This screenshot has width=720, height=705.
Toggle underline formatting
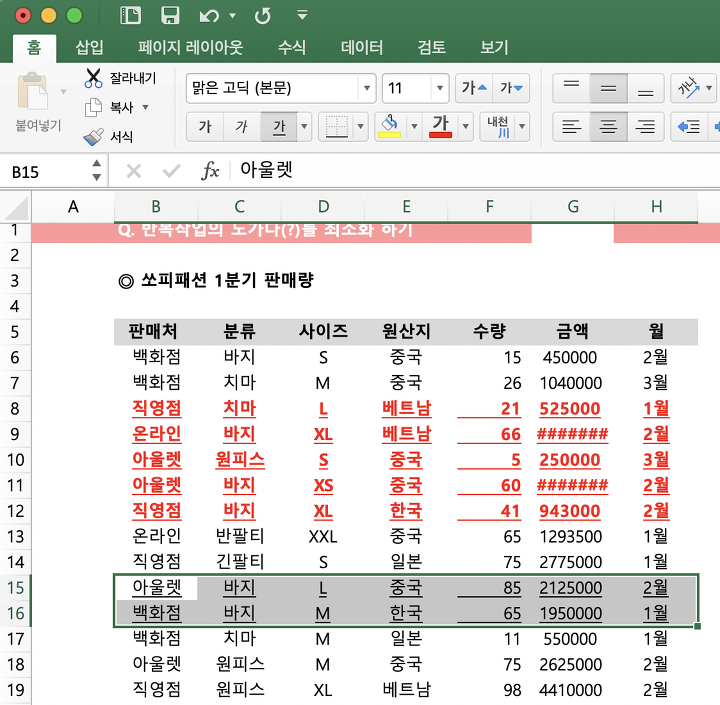[279, 126]
